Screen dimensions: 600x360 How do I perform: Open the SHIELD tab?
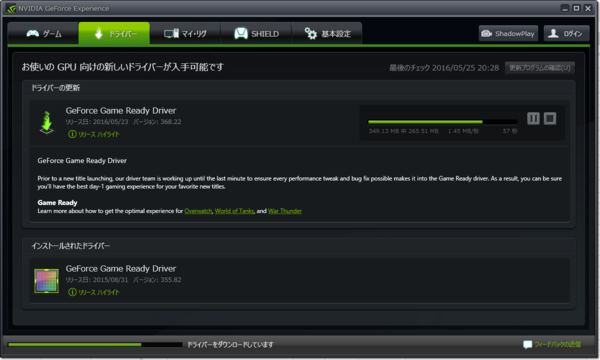[x=256, y=34]
